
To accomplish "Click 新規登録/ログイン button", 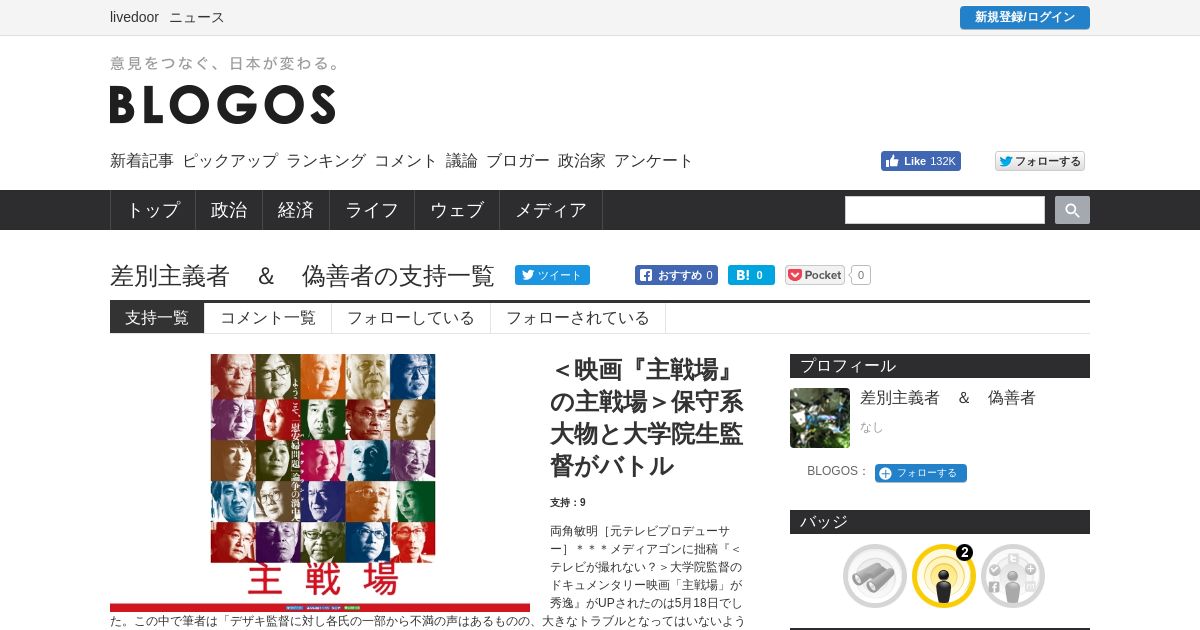I will [1025, 17].
